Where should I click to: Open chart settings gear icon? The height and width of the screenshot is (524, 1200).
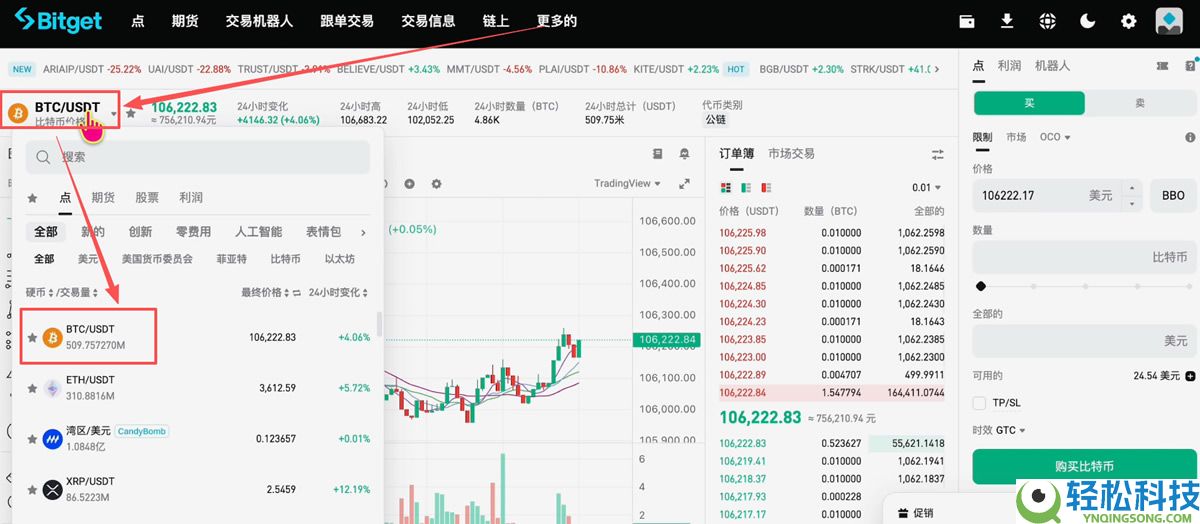pyautogui.click(x=436, y=184)
